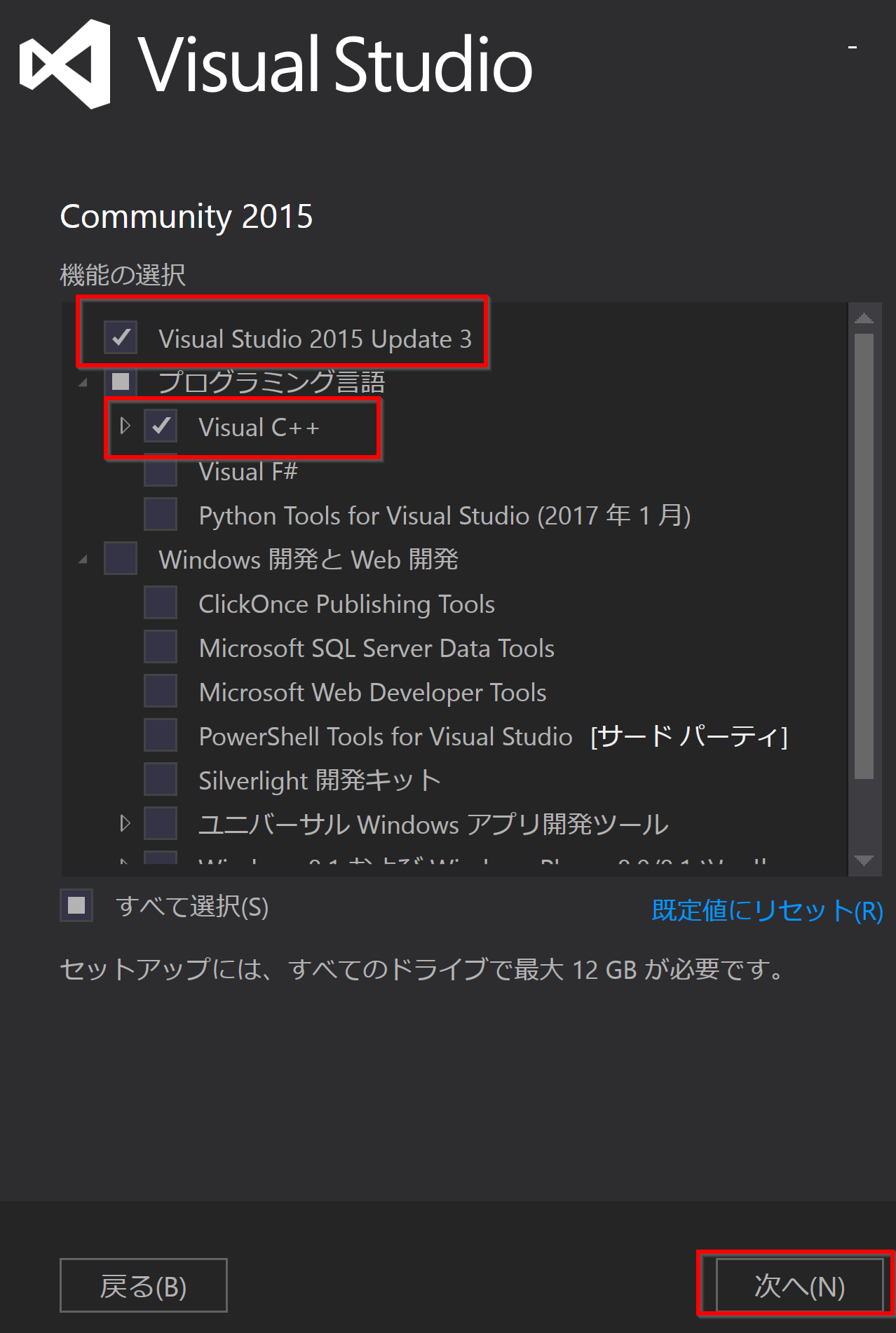
Task: Select the Silverlight 開発キット label
Action: coord(320,780)
